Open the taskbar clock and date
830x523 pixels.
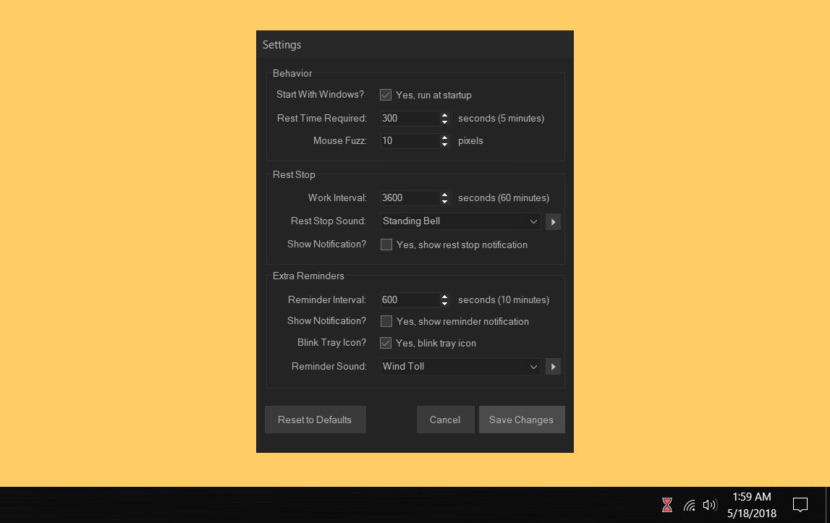tap(752, 505)
